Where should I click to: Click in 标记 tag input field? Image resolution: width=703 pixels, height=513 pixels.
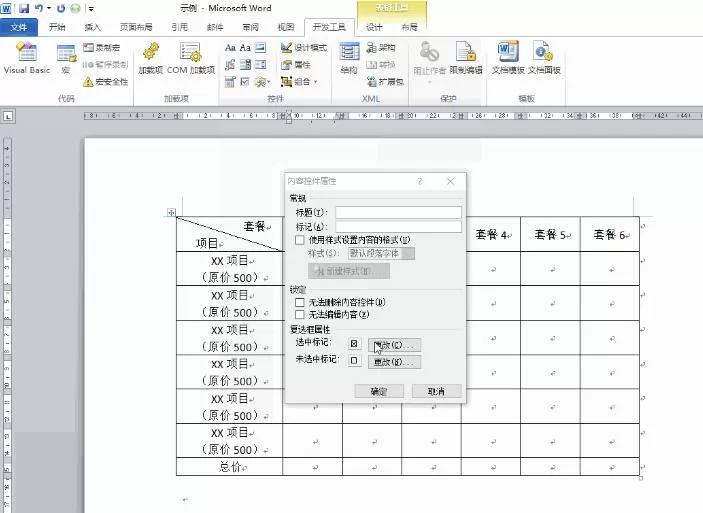coord(398,226)
